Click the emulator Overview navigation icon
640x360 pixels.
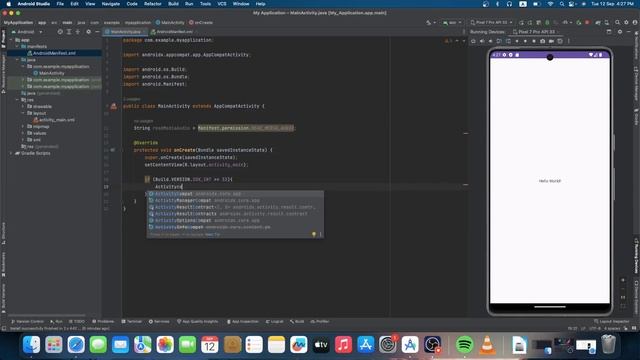[534, 41]
